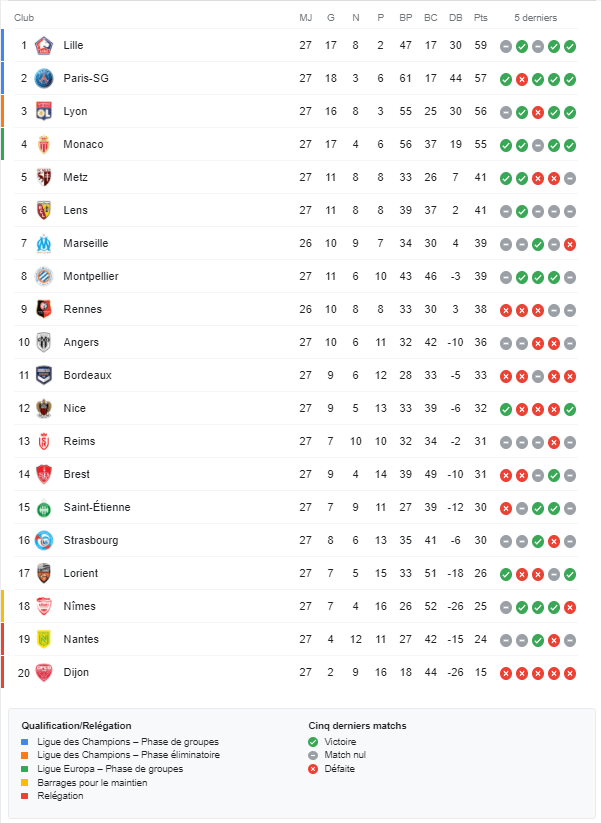Click Dijon's most recent defeat icon
The width and height of the screenshot is (601, 823).
coord(570,673)
